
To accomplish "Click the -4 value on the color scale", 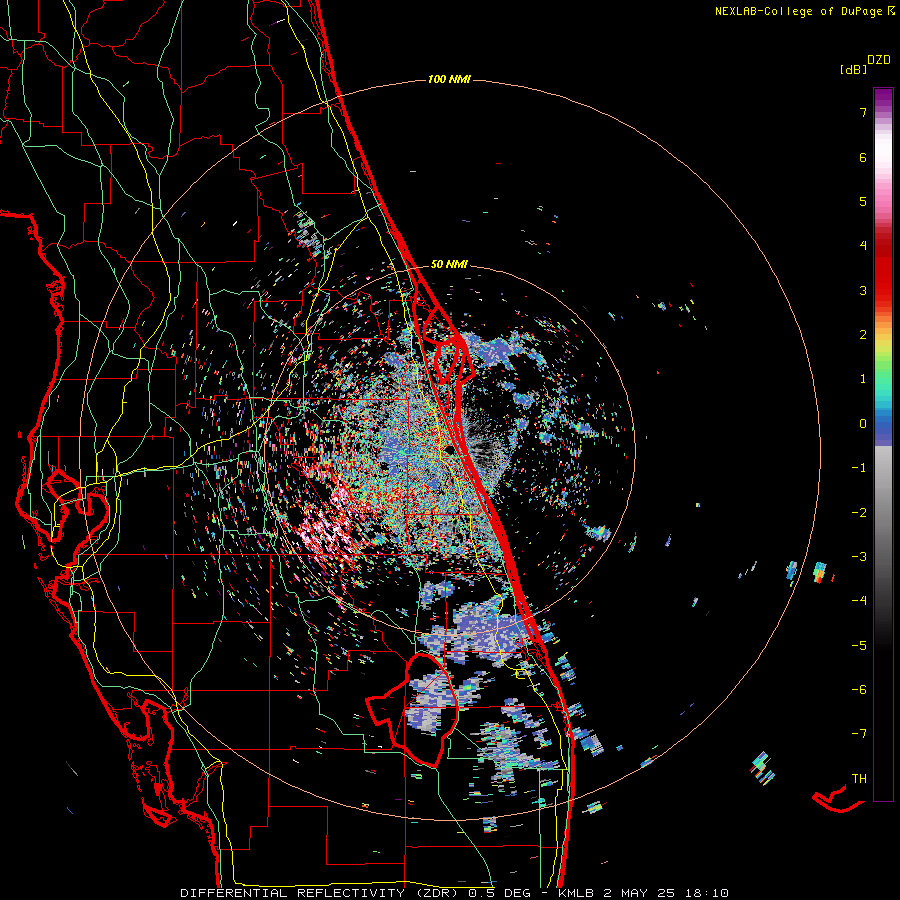I will coord(859,601).
